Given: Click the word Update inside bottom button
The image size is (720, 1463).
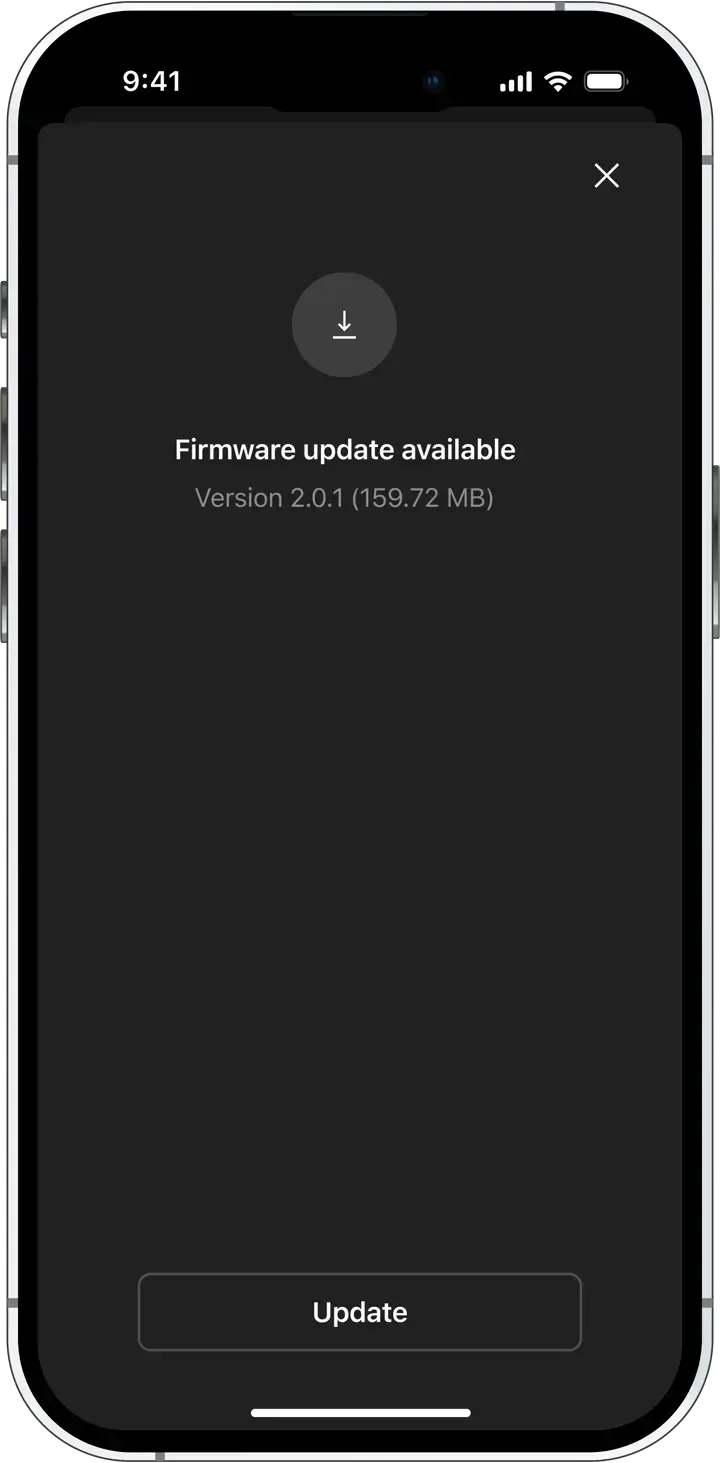Looking at the screenshot, I should click(360, 1312).
